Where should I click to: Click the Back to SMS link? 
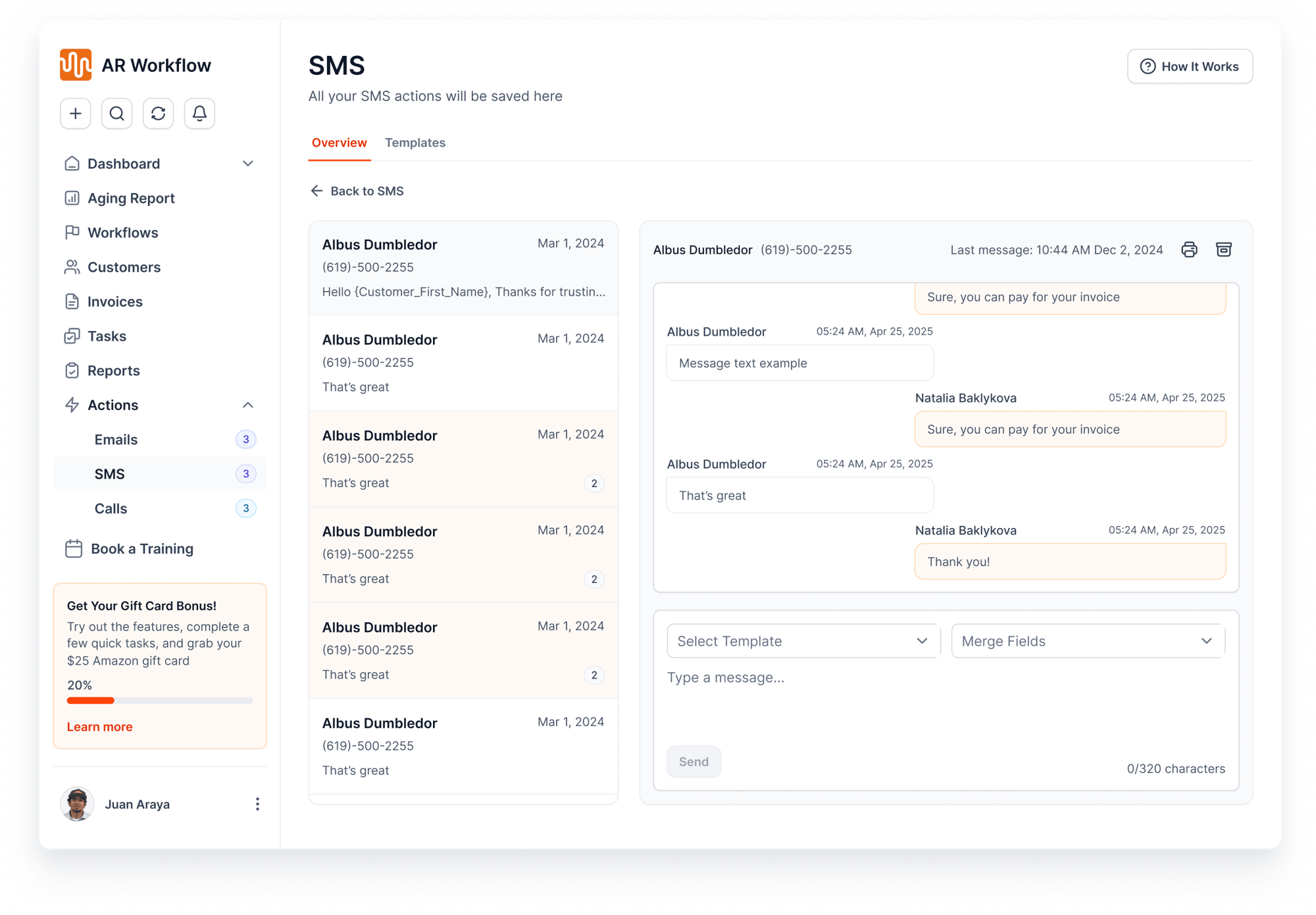point(357,191)
